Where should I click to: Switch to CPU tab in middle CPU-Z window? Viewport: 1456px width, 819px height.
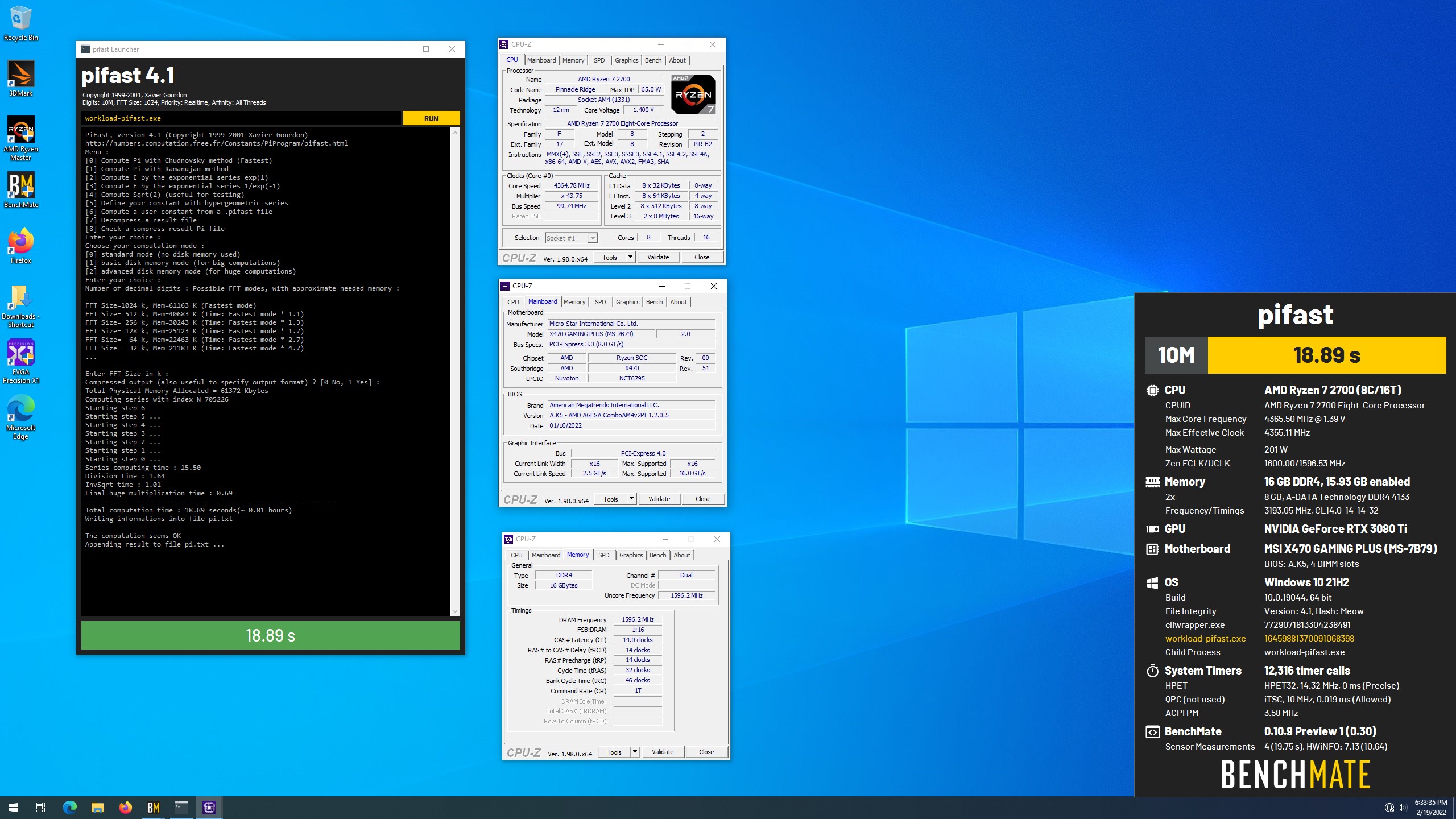click(x=513, y=302)
